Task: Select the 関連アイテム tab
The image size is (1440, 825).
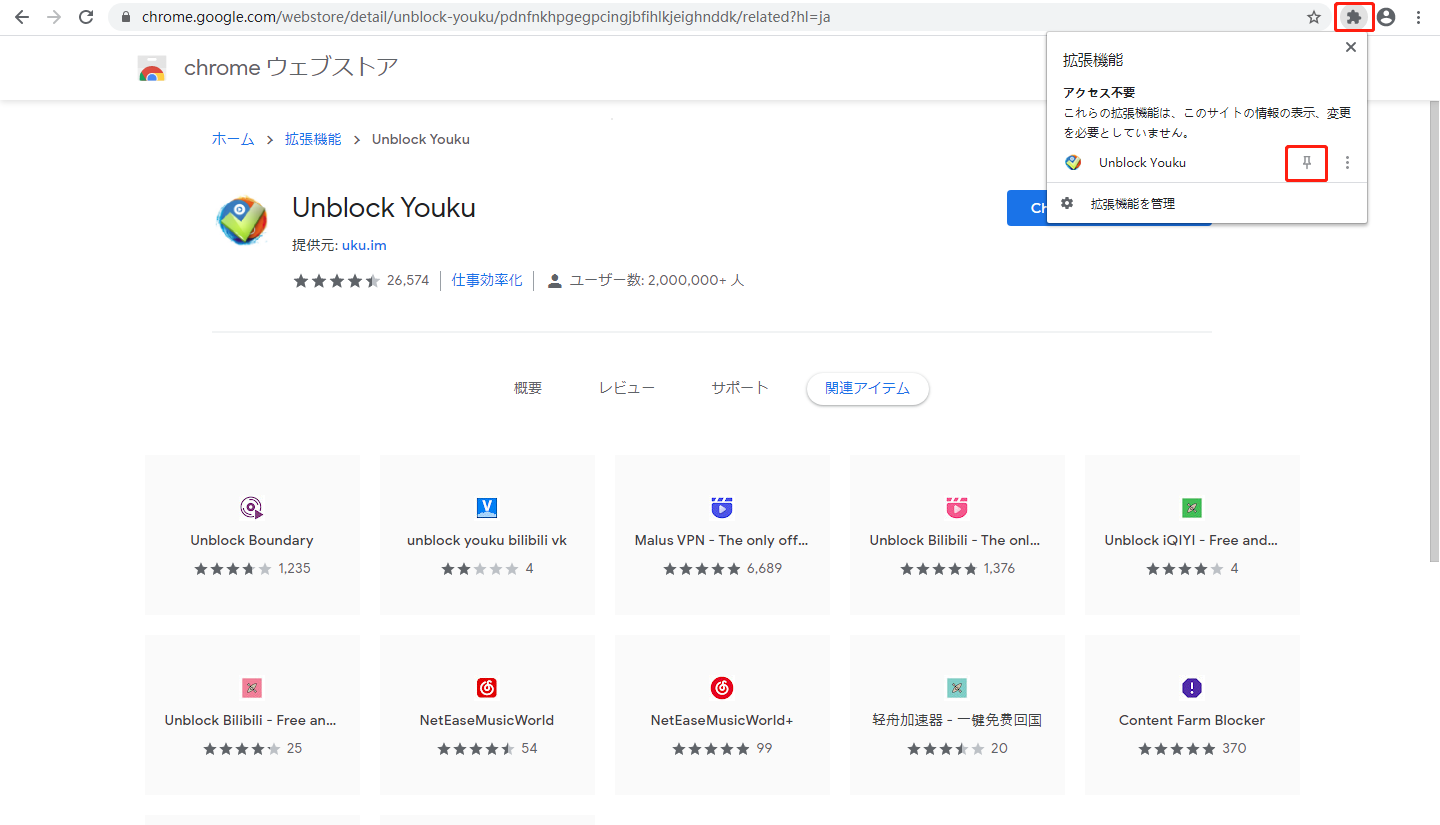Action: coord(868,388)
